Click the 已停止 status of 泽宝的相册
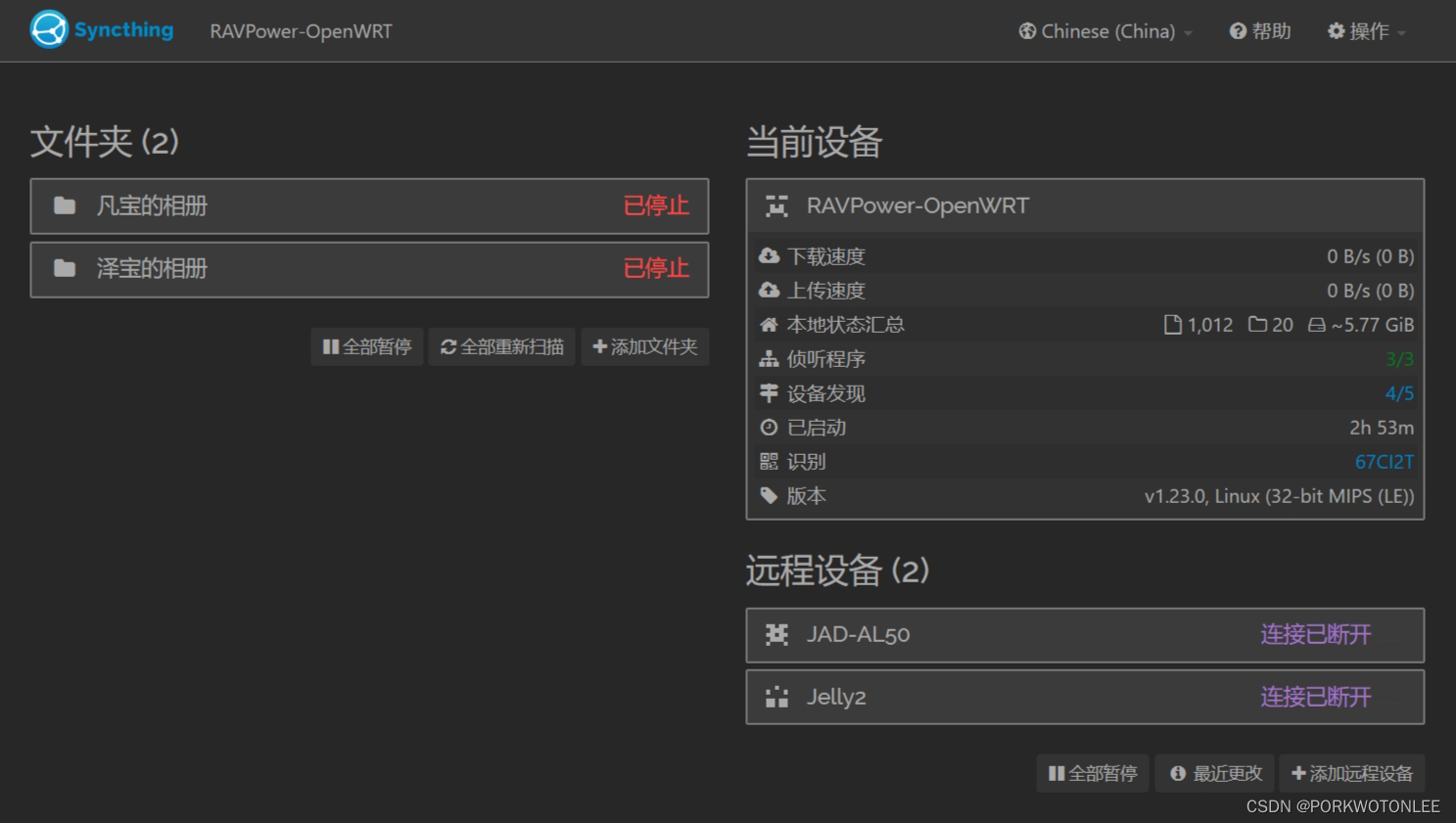This screenshot has height=823, width=1456. tap(656, 268)
